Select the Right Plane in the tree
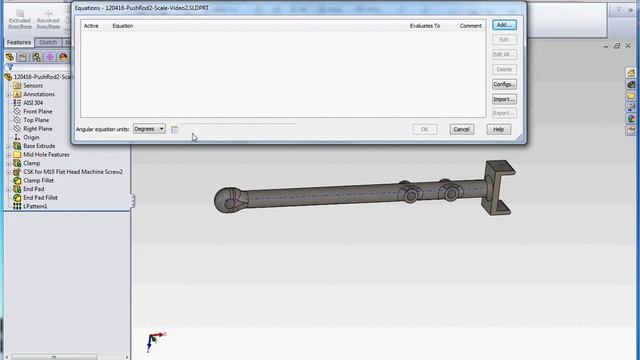 33,129
